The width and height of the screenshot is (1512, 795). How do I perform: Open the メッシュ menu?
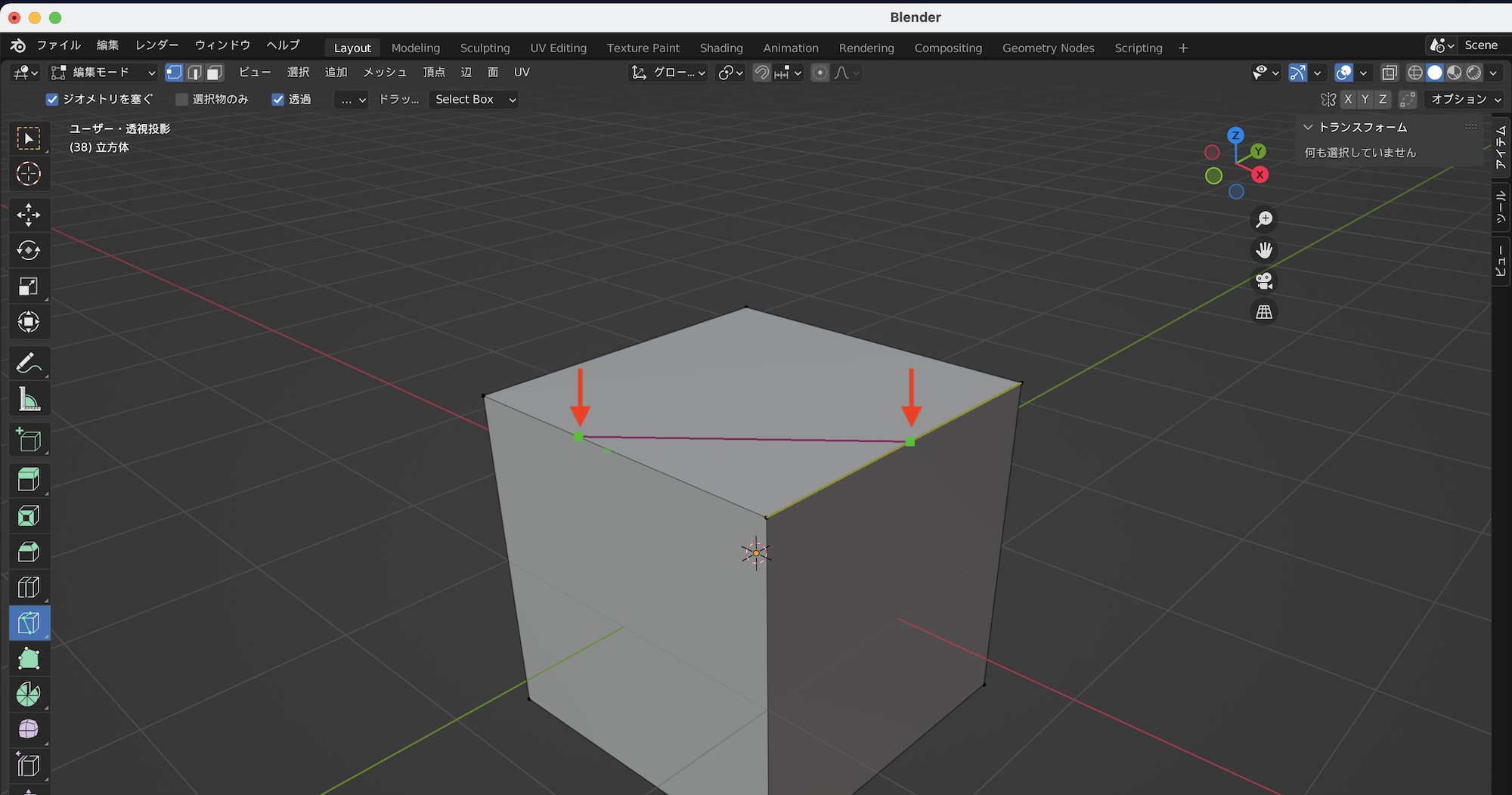pyautogui.click(x=385, y=73)
